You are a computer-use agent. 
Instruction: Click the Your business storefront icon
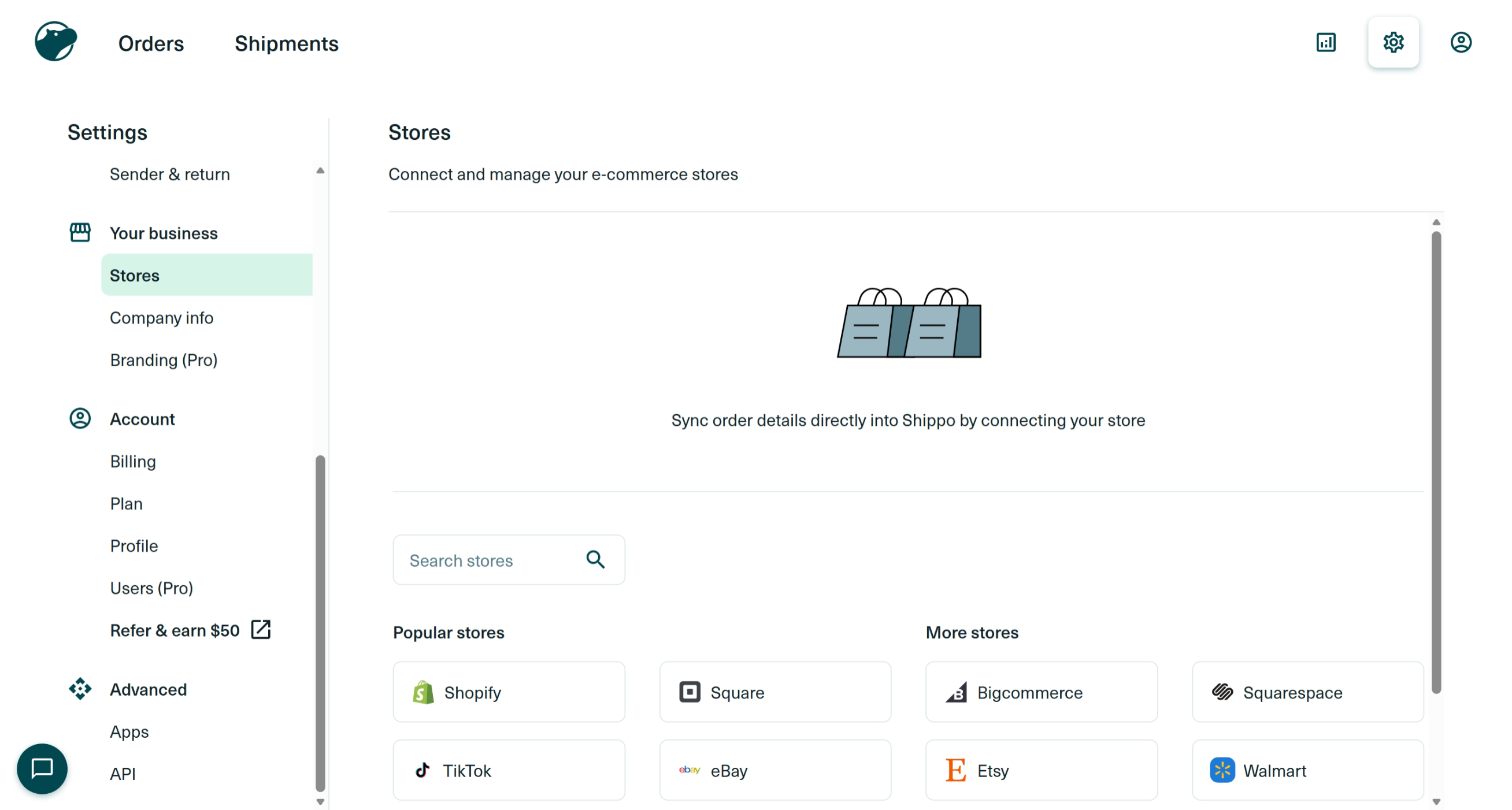[x=80, y=232]
